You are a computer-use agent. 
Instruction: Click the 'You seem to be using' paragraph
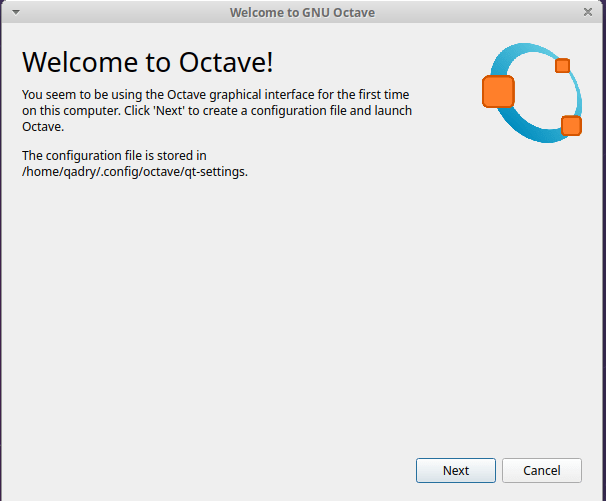click(217, 111)
